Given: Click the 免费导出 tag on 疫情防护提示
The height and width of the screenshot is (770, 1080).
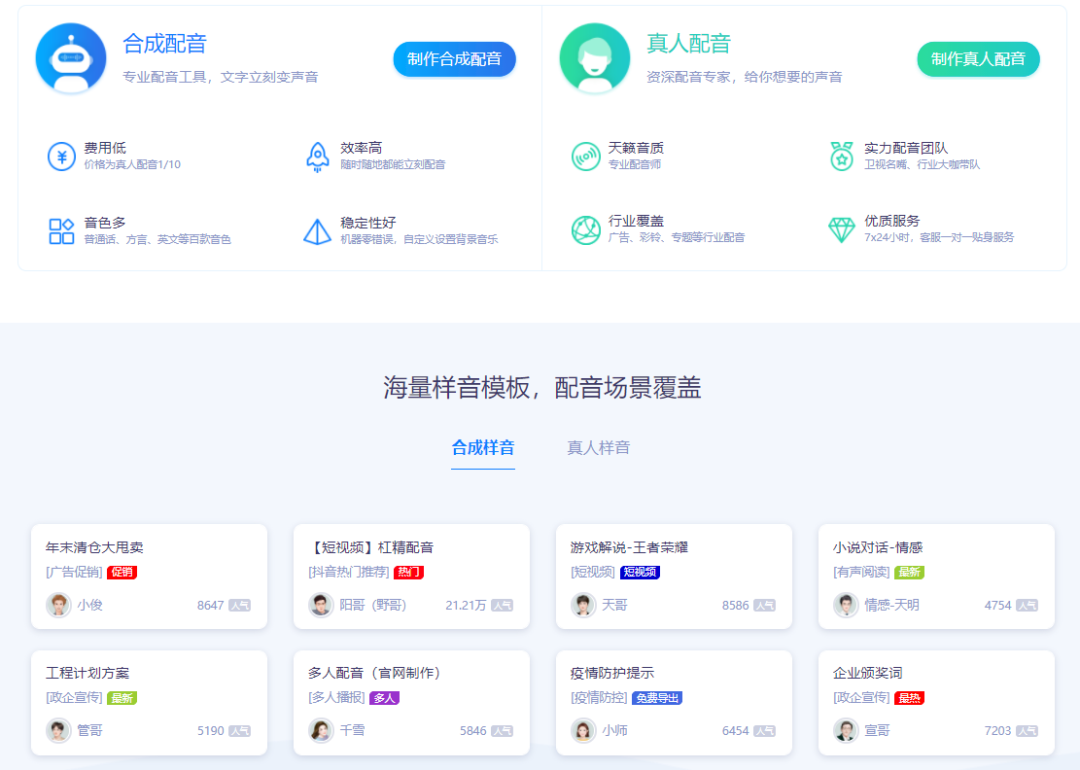Looking at the screenshot, I should tap(657, 698).
